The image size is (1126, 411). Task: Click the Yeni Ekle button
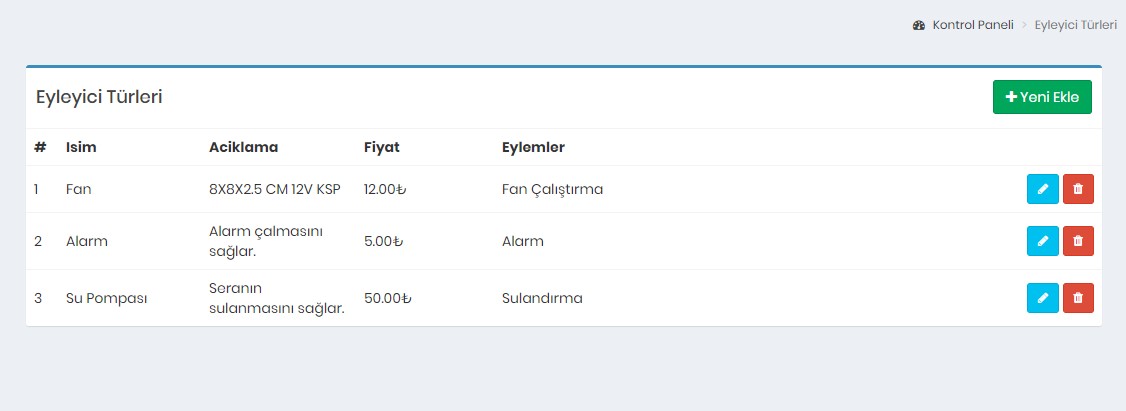point(1042,97)
